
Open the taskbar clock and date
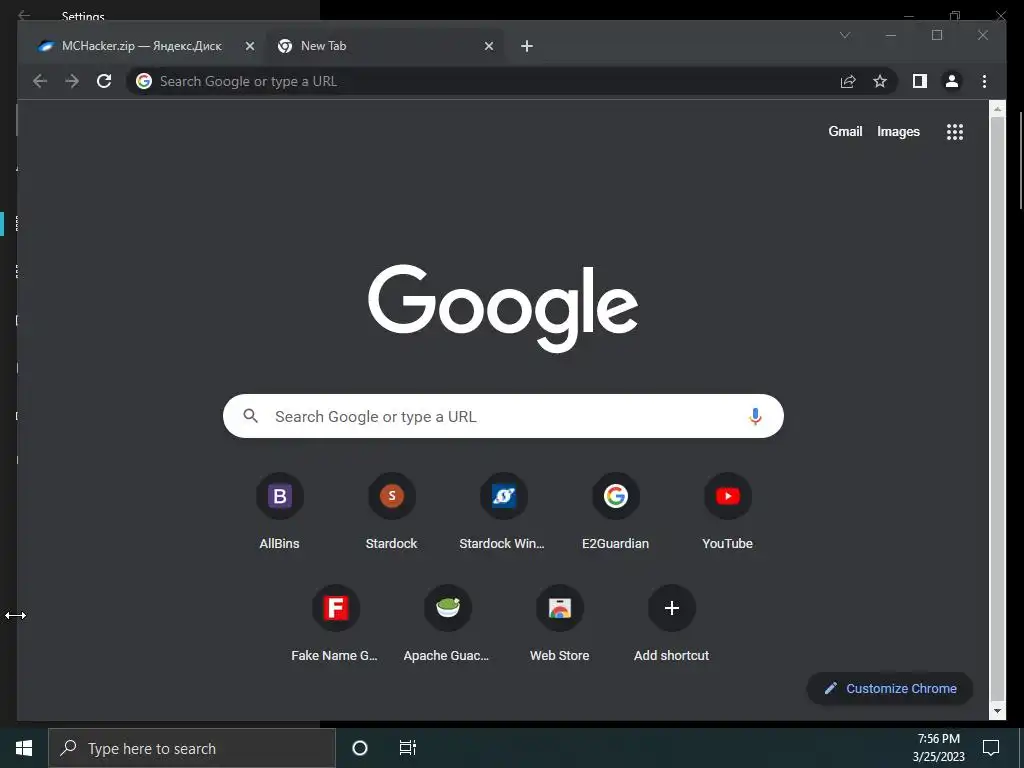coord(938,748)
